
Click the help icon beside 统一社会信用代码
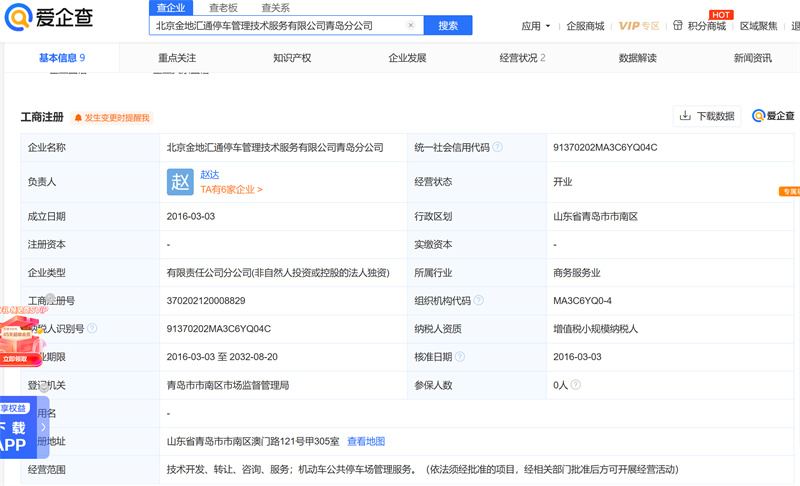tap(498, 148)
